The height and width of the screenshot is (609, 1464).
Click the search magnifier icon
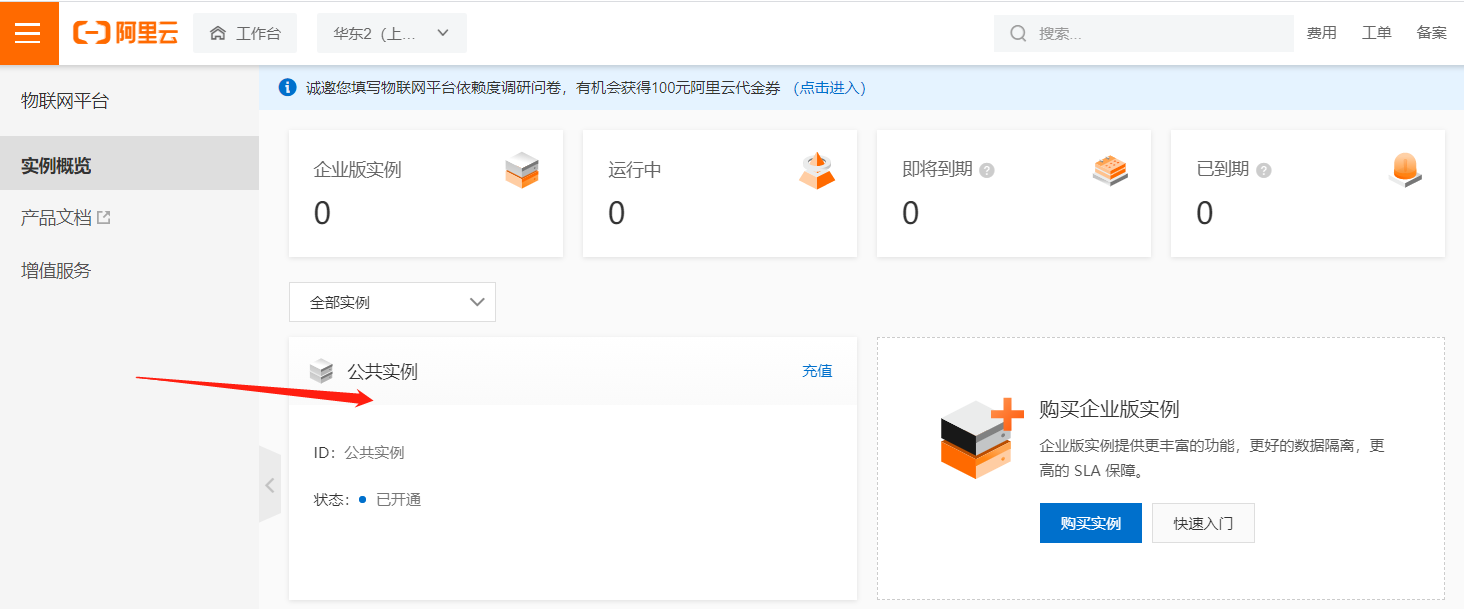[x=1016, y=33]
